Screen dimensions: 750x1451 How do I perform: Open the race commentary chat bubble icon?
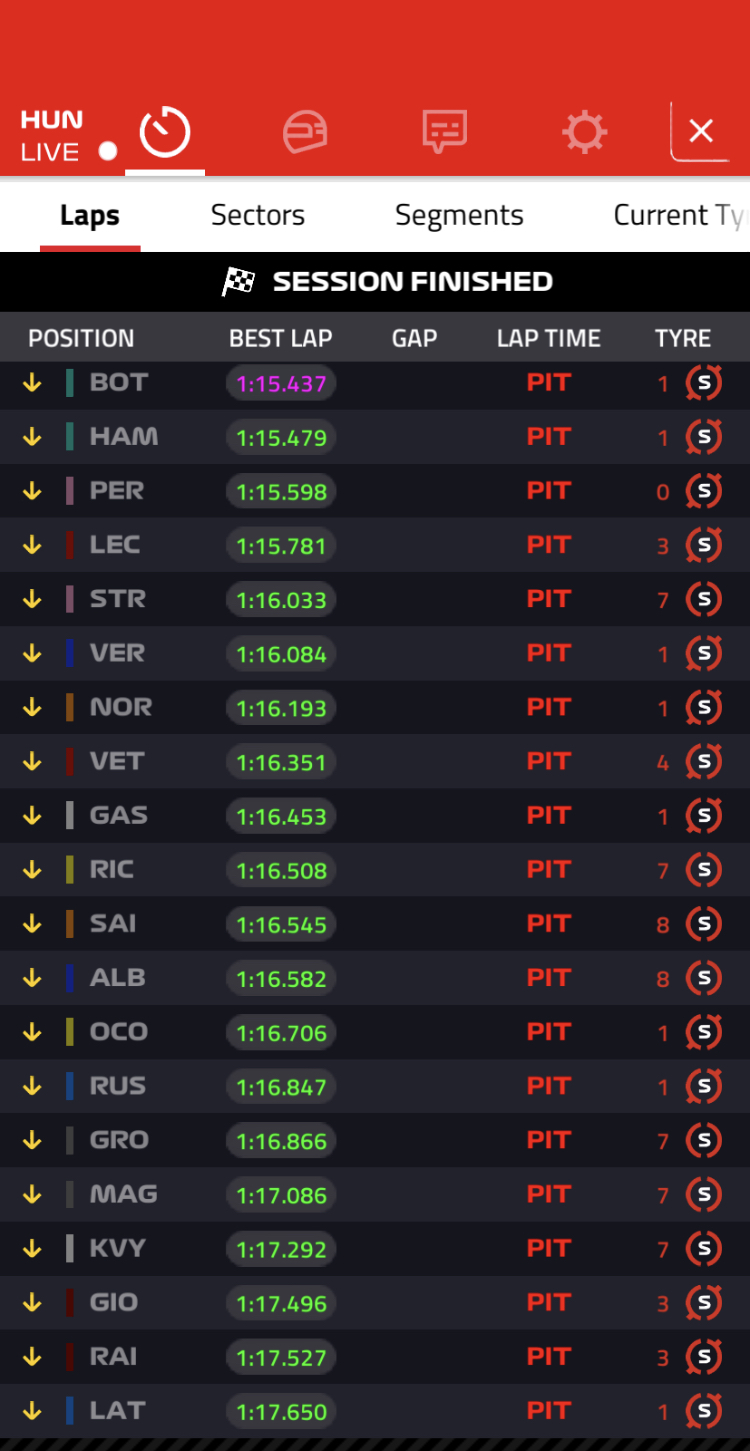tap(445, 132)
